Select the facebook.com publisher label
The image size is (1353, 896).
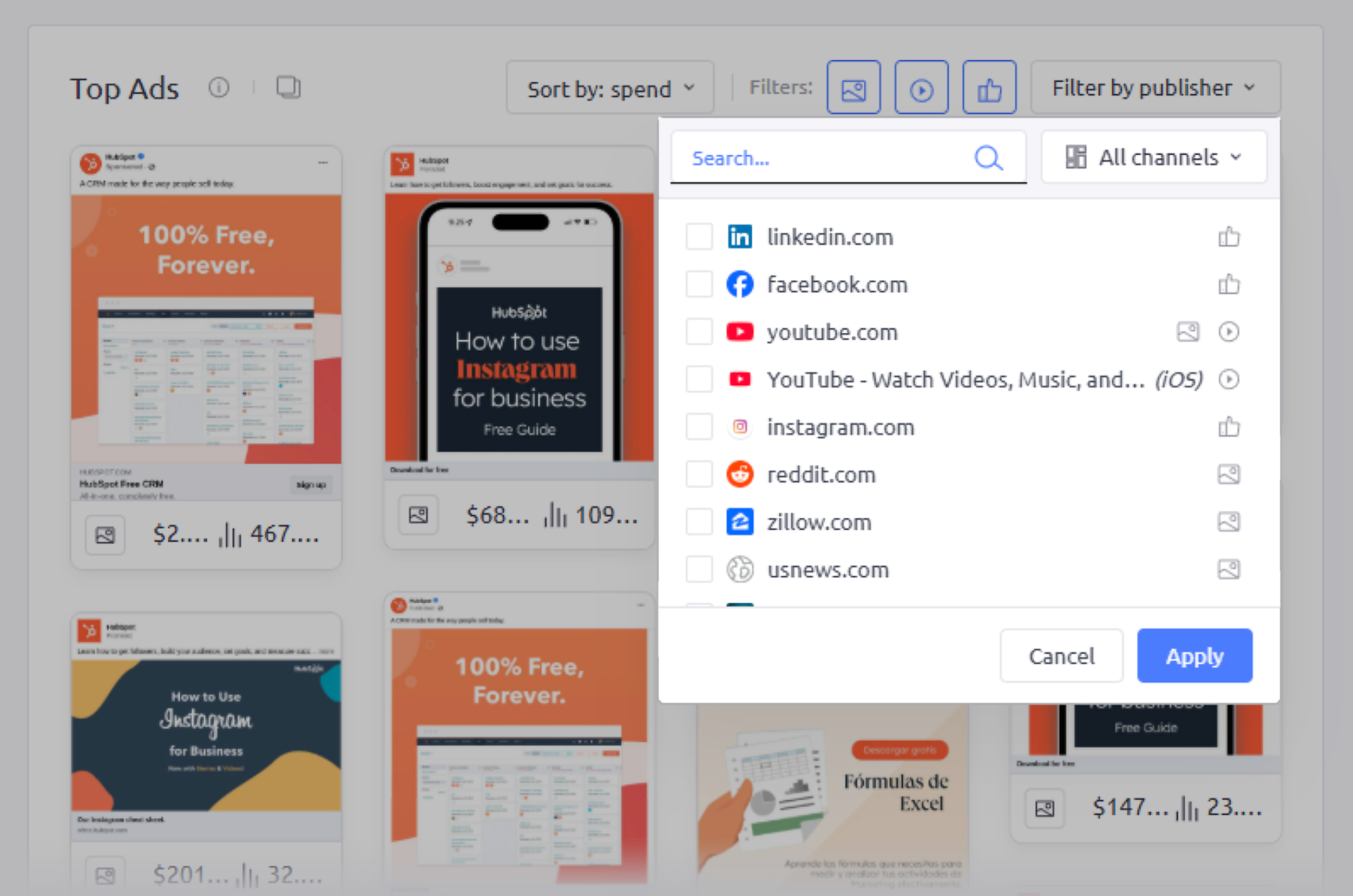click(837, 284)
